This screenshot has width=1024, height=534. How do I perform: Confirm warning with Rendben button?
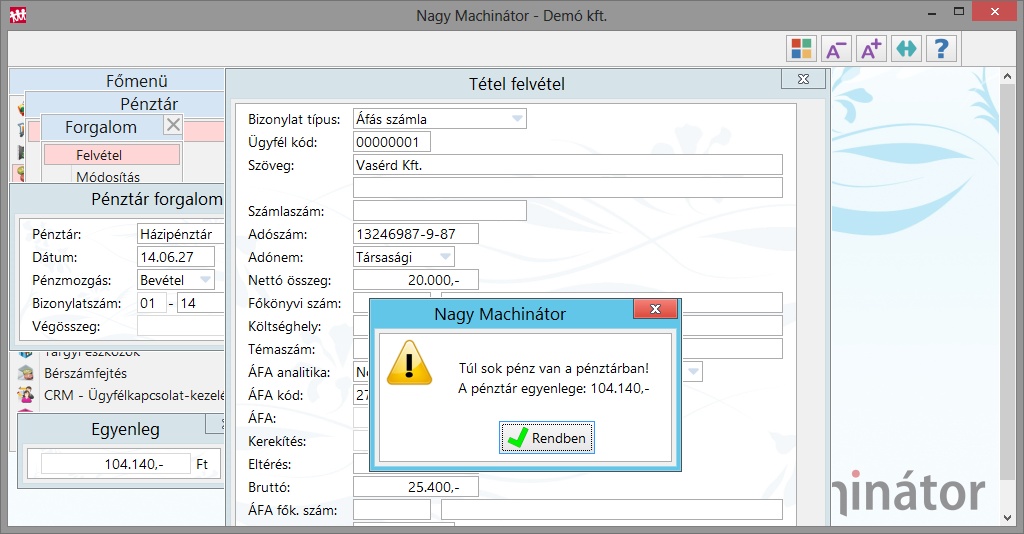pos(547,437)
